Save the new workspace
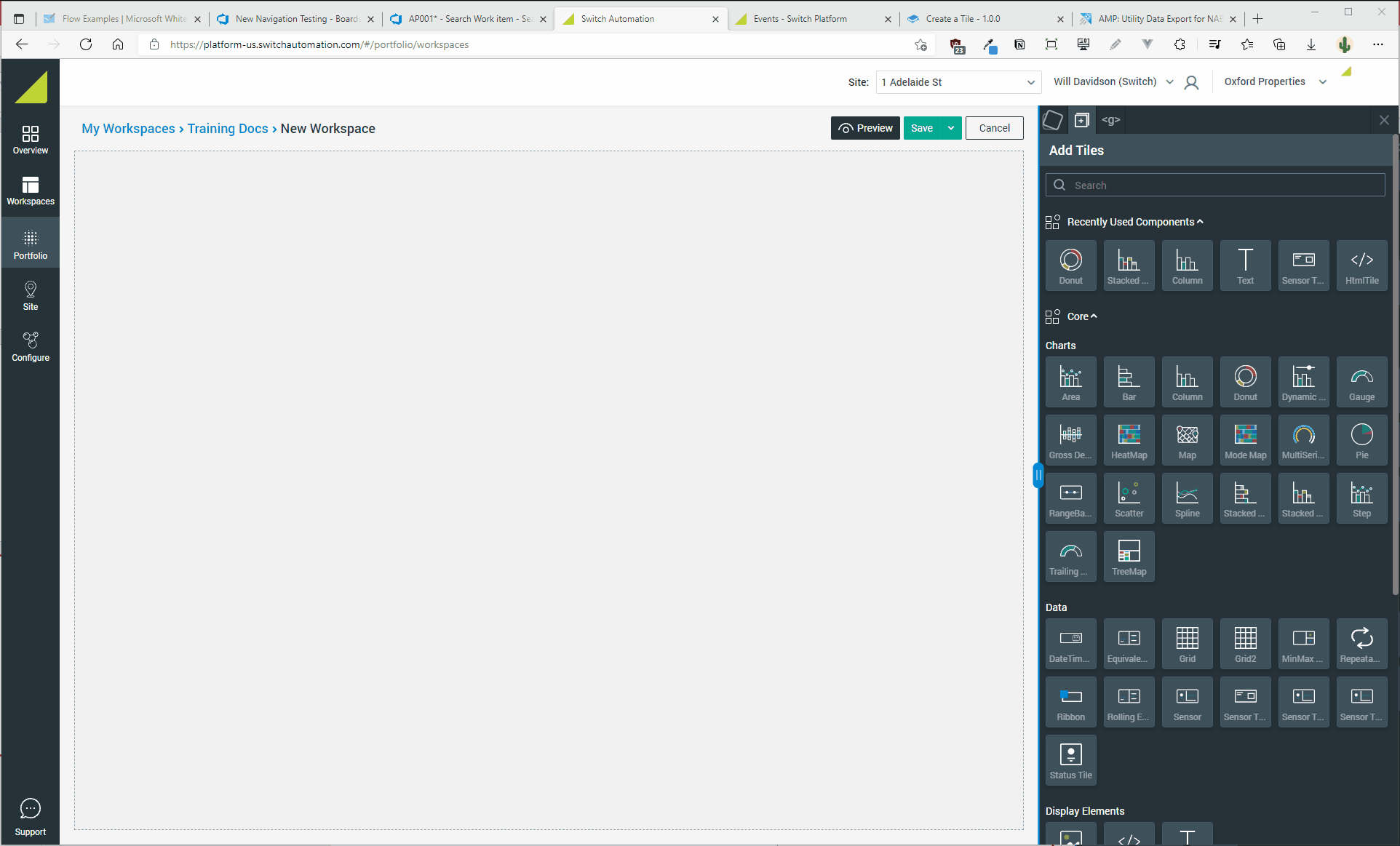Viewport: 1400px width, 846px height. point(922,128)
